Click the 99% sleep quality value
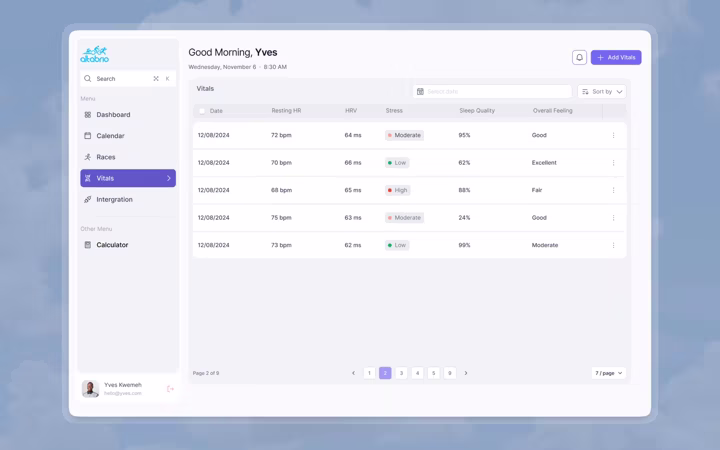Image resolution: width=720 pixels, height=450 pixels. 464,245
